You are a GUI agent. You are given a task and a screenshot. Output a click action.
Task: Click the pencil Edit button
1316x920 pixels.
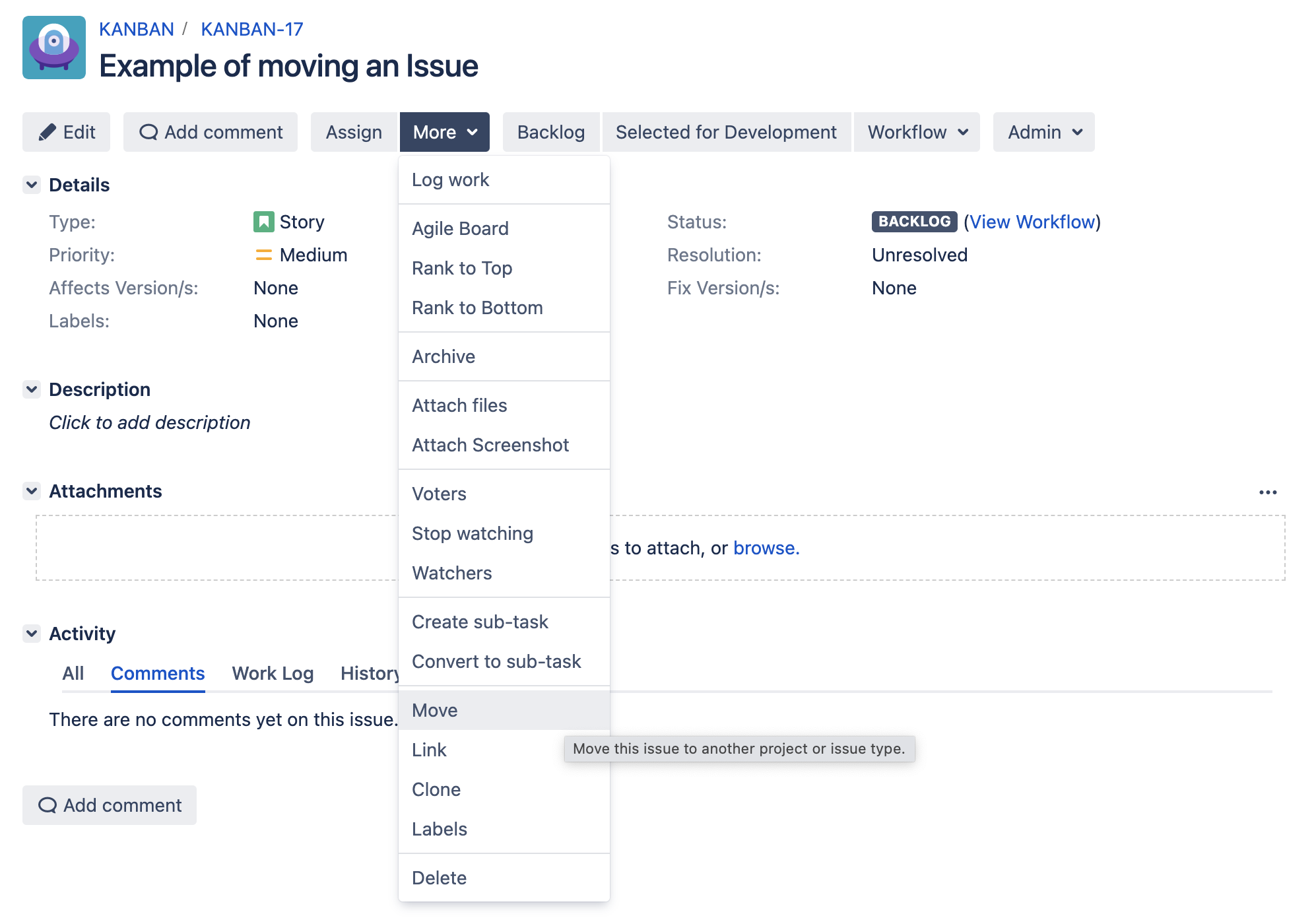tap(67, 132)
